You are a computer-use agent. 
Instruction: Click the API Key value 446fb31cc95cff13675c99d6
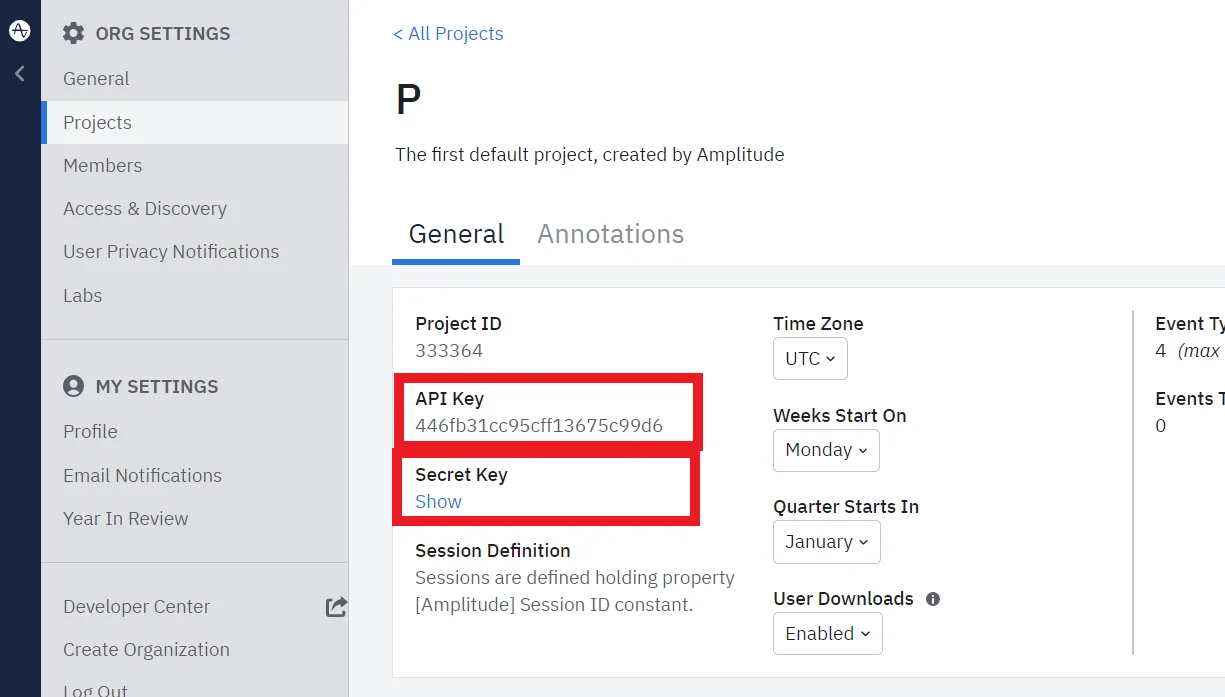coord(539,425)
